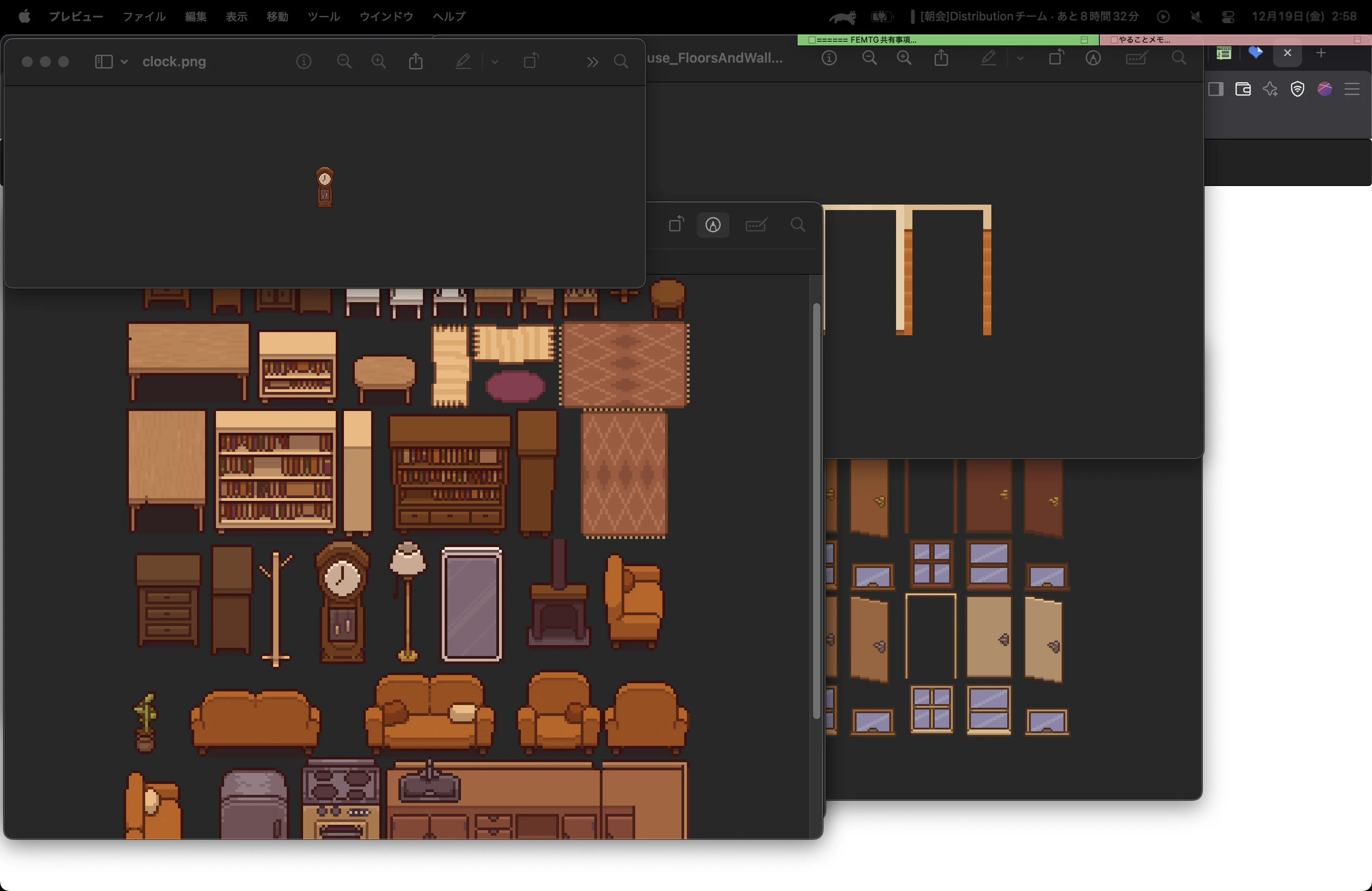1372x891 pixels.
Task: Toggle markup toolbar in furniture window
Action: tap(713, 225)
